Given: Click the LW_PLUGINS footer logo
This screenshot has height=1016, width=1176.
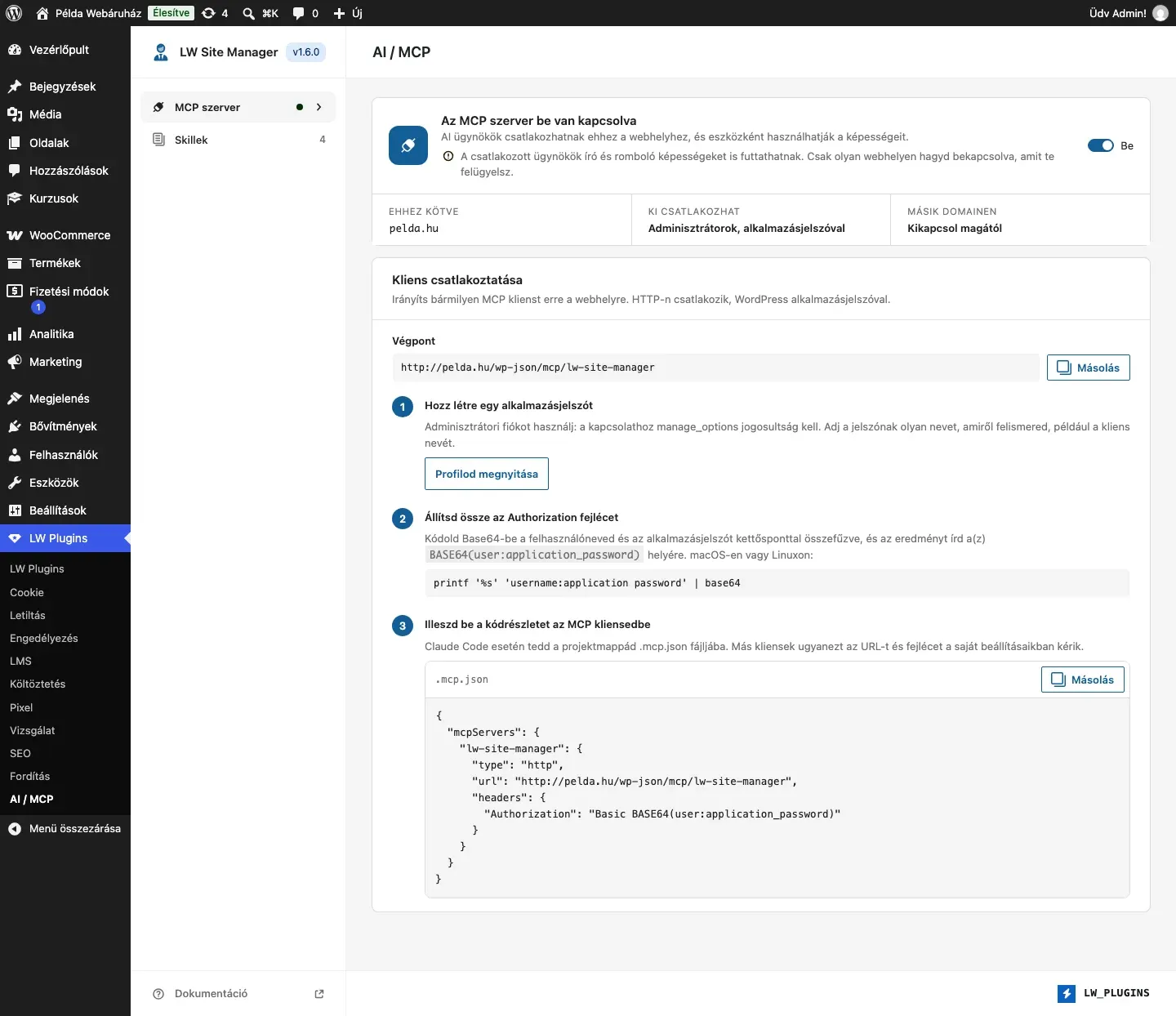Looking at the screenshot, I should point(1103,993).
